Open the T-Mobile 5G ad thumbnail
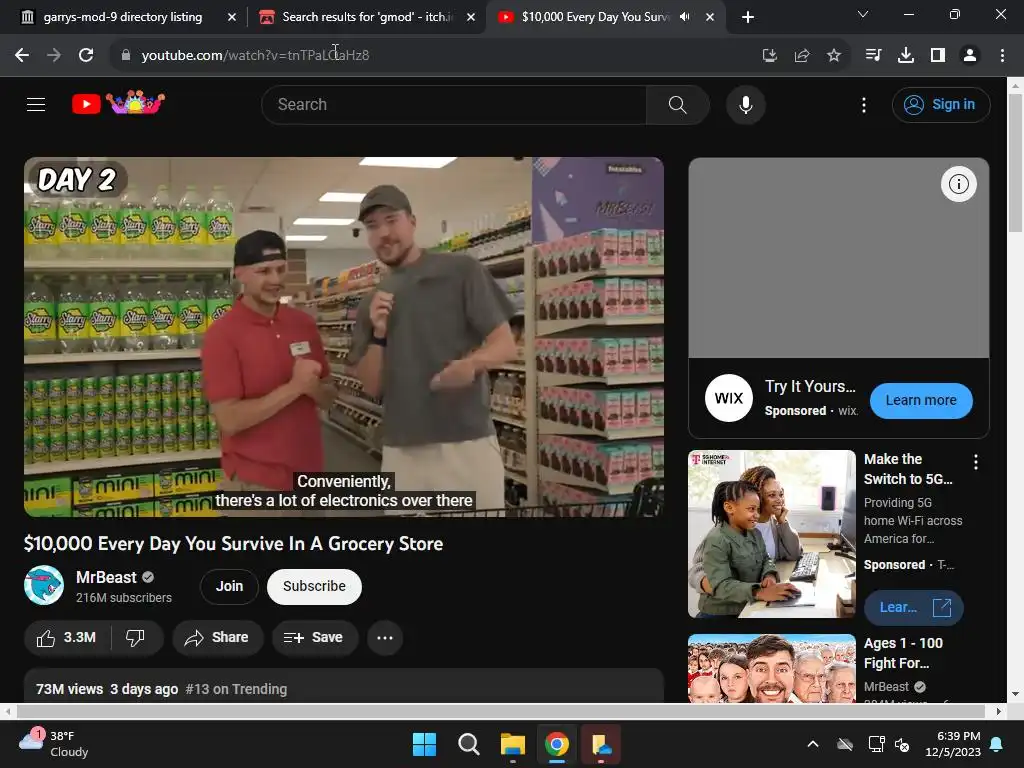The image size is (1024, 768). 771,534
